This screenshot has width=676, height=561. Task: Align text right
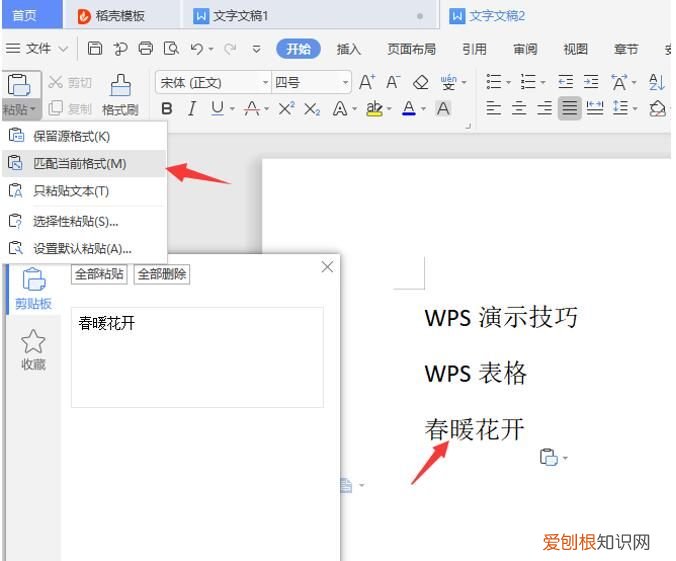pyautogui.click(x=545, y=108)
